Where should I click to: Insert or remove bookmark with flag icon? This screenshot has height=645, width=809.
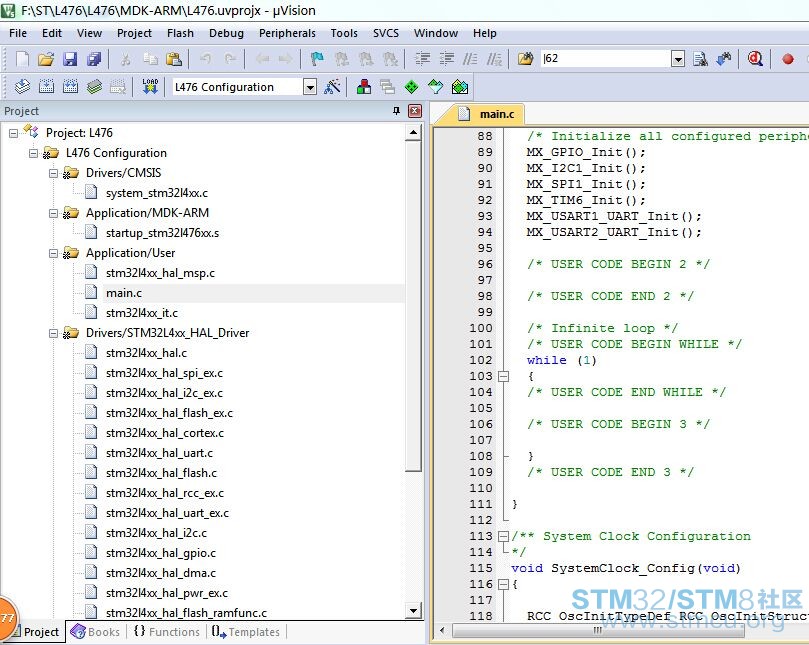click(317, 59)
